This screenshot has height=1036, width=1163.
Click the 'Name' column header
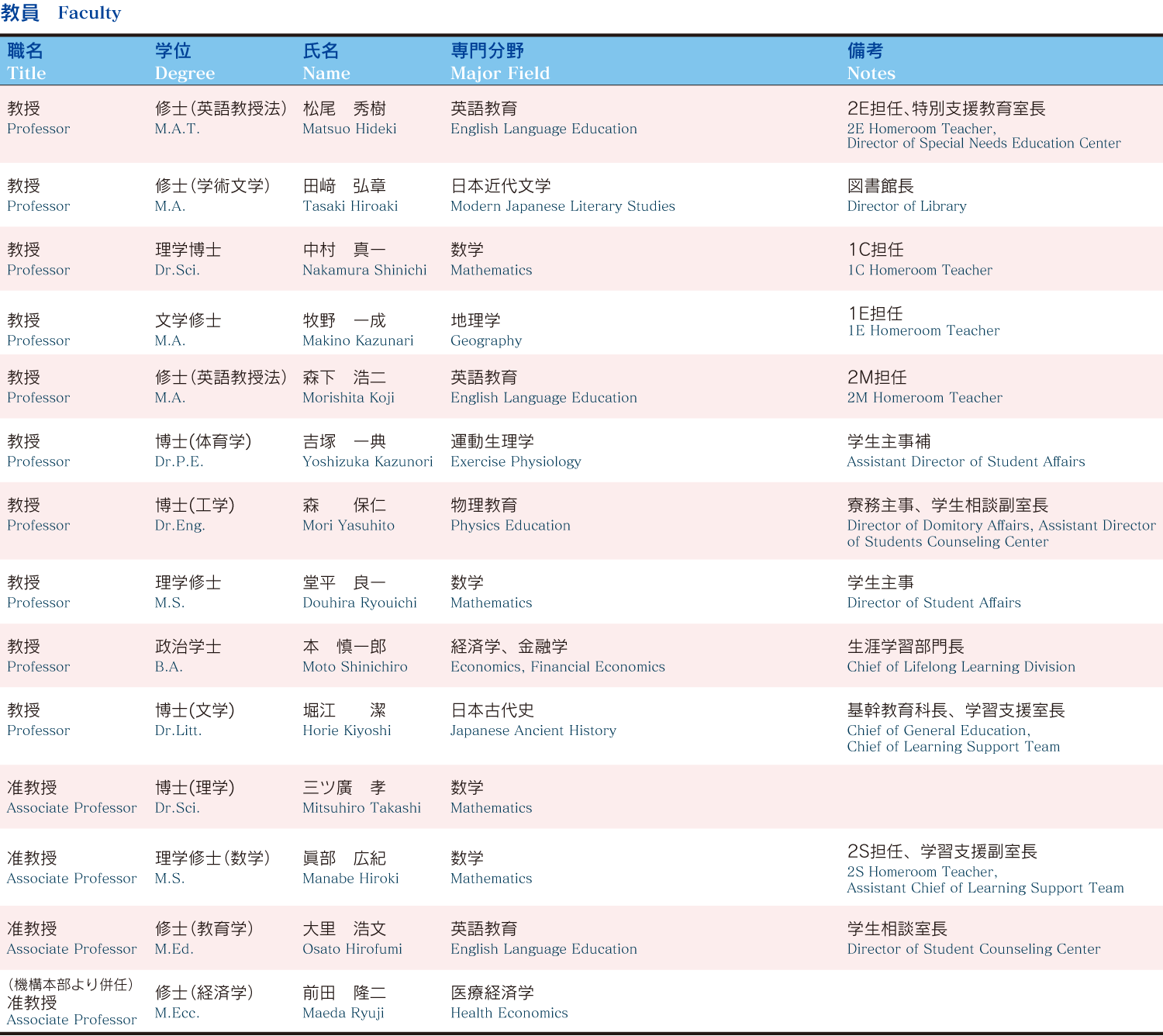coord(326,74)
